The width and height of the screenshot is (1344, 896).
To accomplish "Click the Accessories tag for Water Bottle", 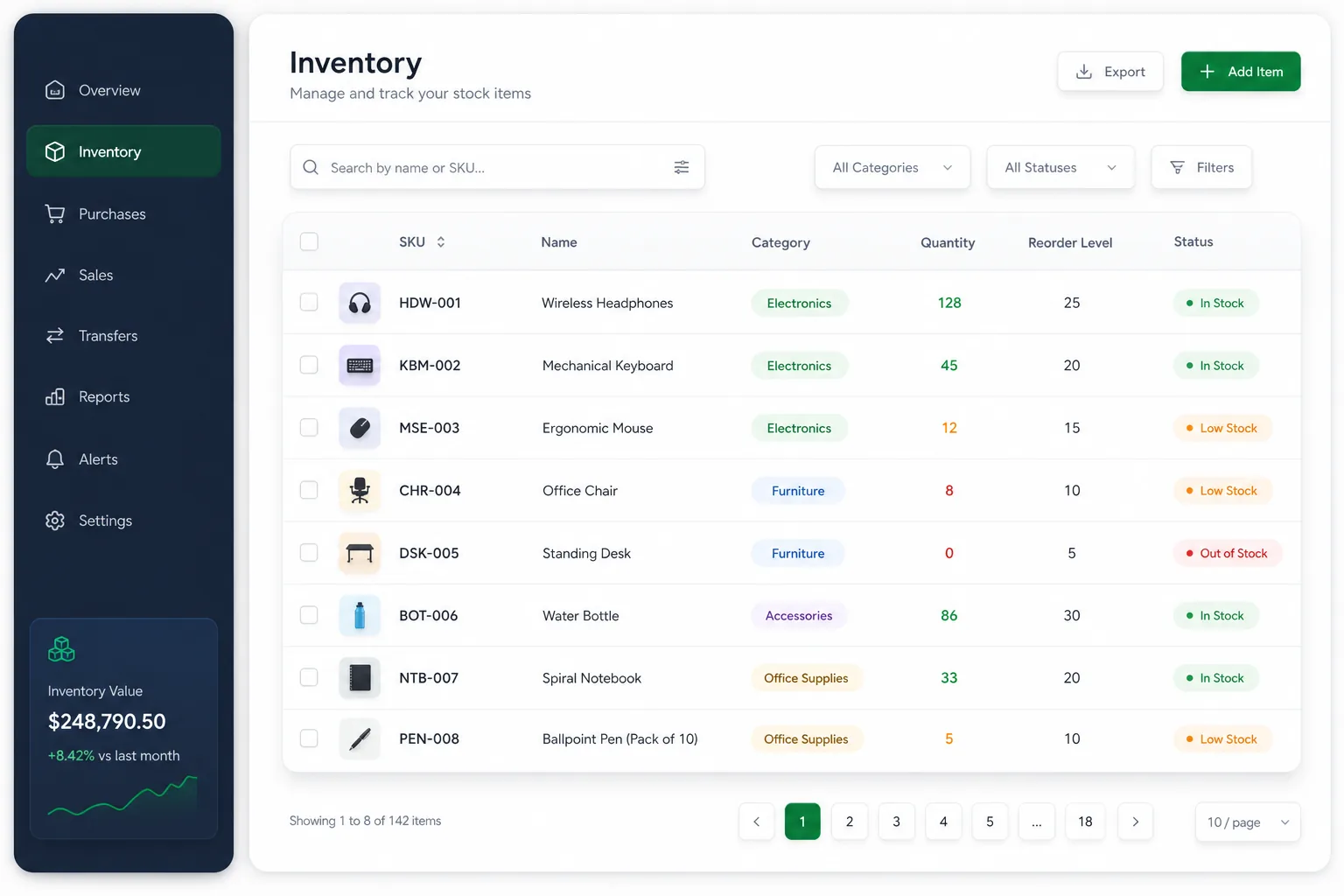I will coord(799,616).
